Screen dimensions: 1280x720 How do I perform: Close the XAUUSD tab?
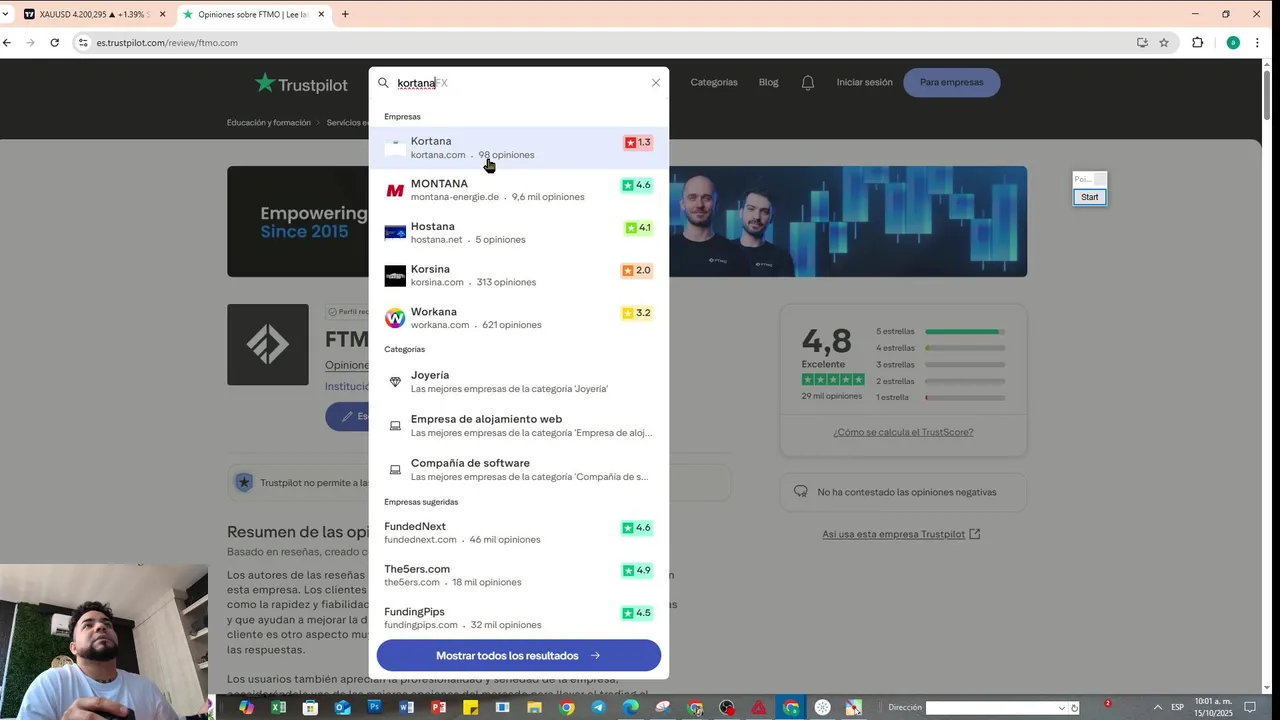pos(163,14)
